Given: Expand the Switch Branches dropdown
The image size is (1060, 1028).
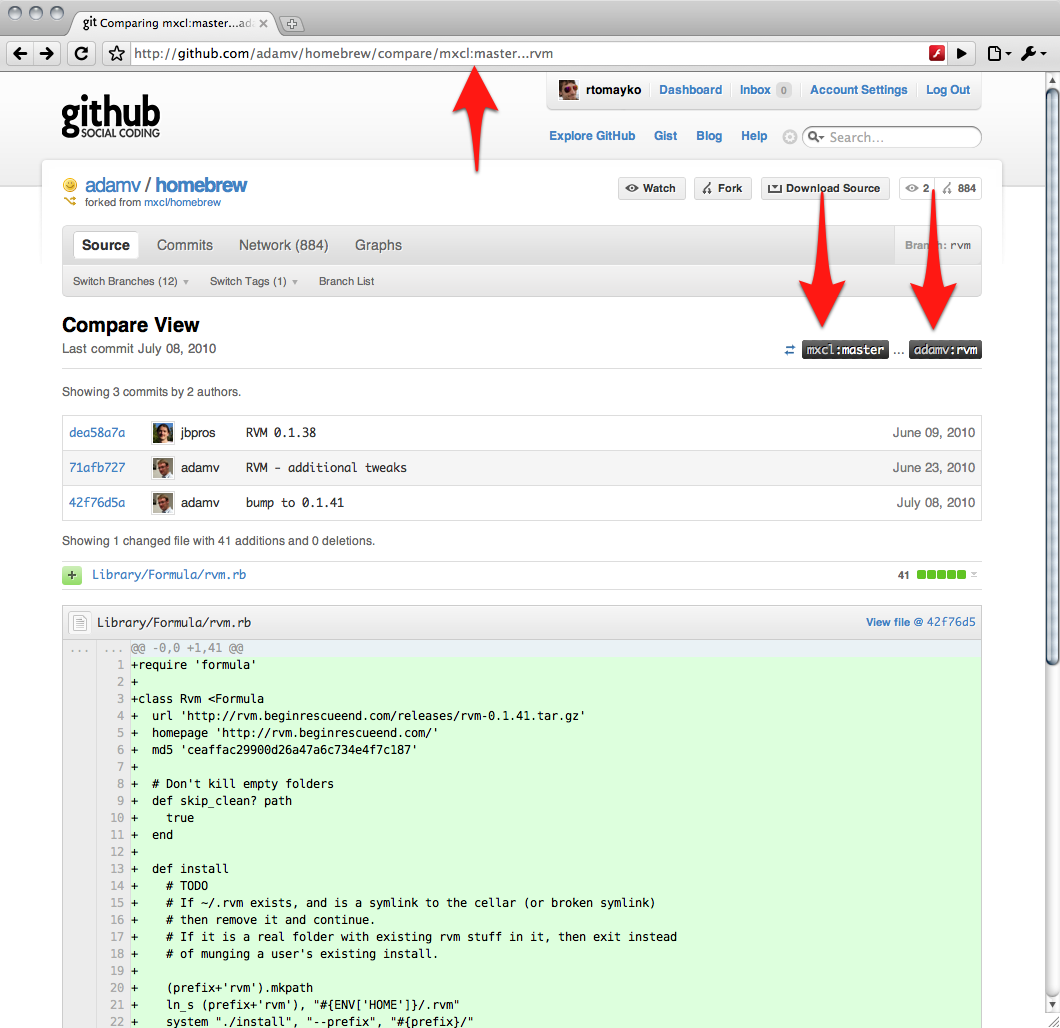Looking at the screenshot, I should [130, 282].
